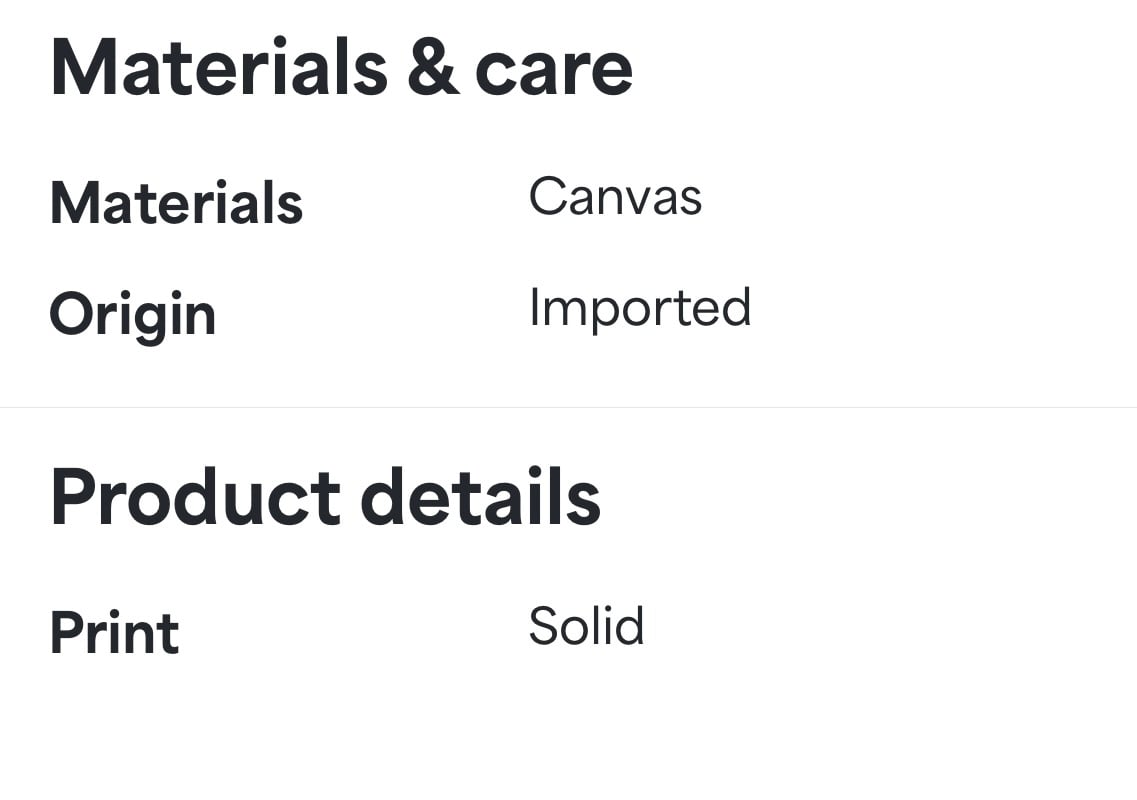Viewport: 1137px width, 800px height.
Task: Click the "Imported" origin value
Action: (x=640, y=308)
